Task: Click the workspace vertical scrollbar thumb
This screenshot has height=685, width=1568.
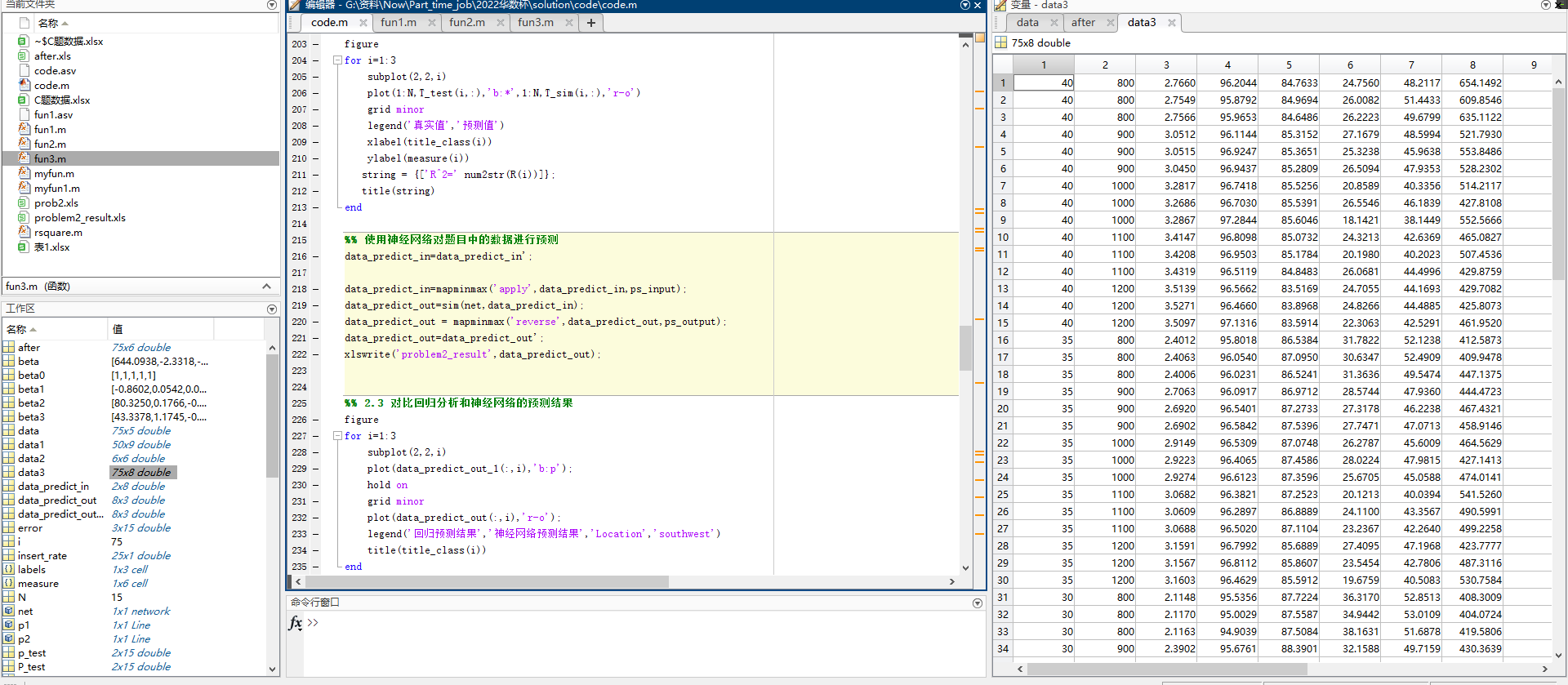Action: (272, 415)
